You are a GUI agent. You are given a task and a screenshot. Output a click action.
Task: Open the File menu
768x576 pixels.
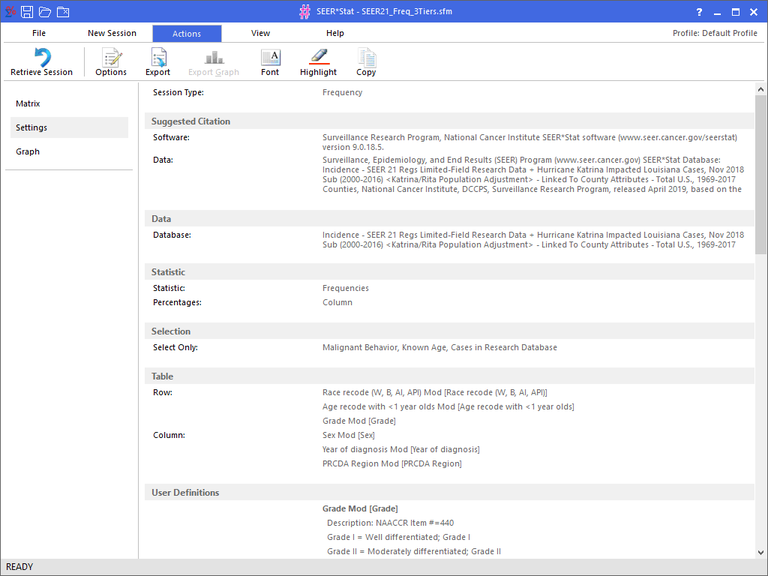click(x=39, y=33)
